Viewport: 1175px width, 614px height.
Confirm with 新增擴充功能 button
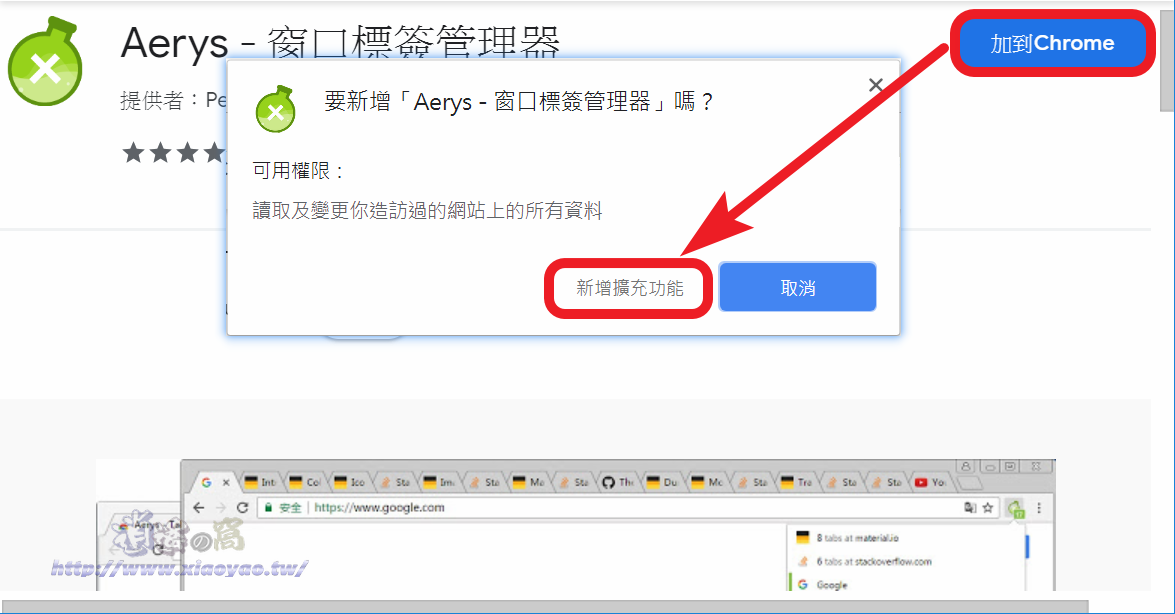pyautogui.click(x=629, y=288)
